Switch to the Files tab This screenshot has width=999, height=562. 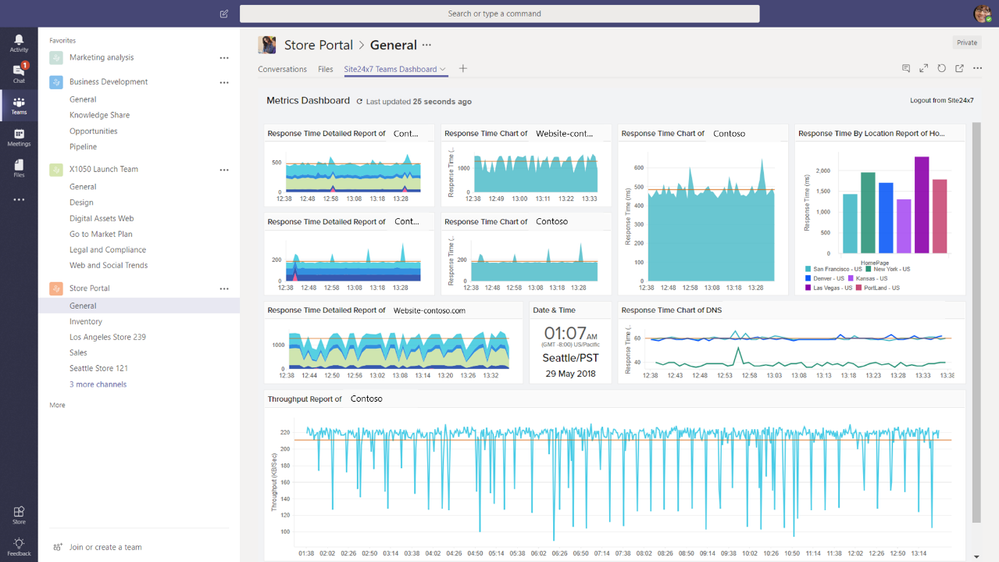coord(326,69)
